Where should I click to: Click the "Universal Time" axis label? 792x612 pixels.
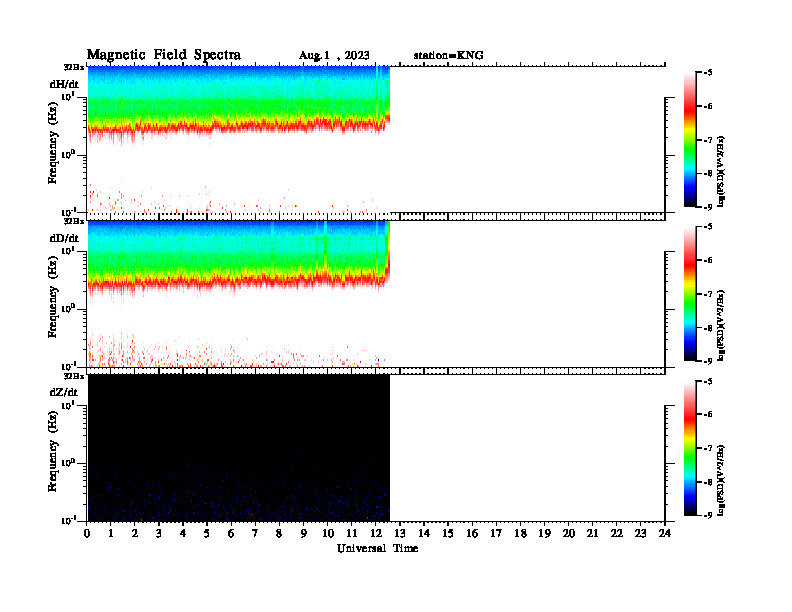tap(377, 548)
